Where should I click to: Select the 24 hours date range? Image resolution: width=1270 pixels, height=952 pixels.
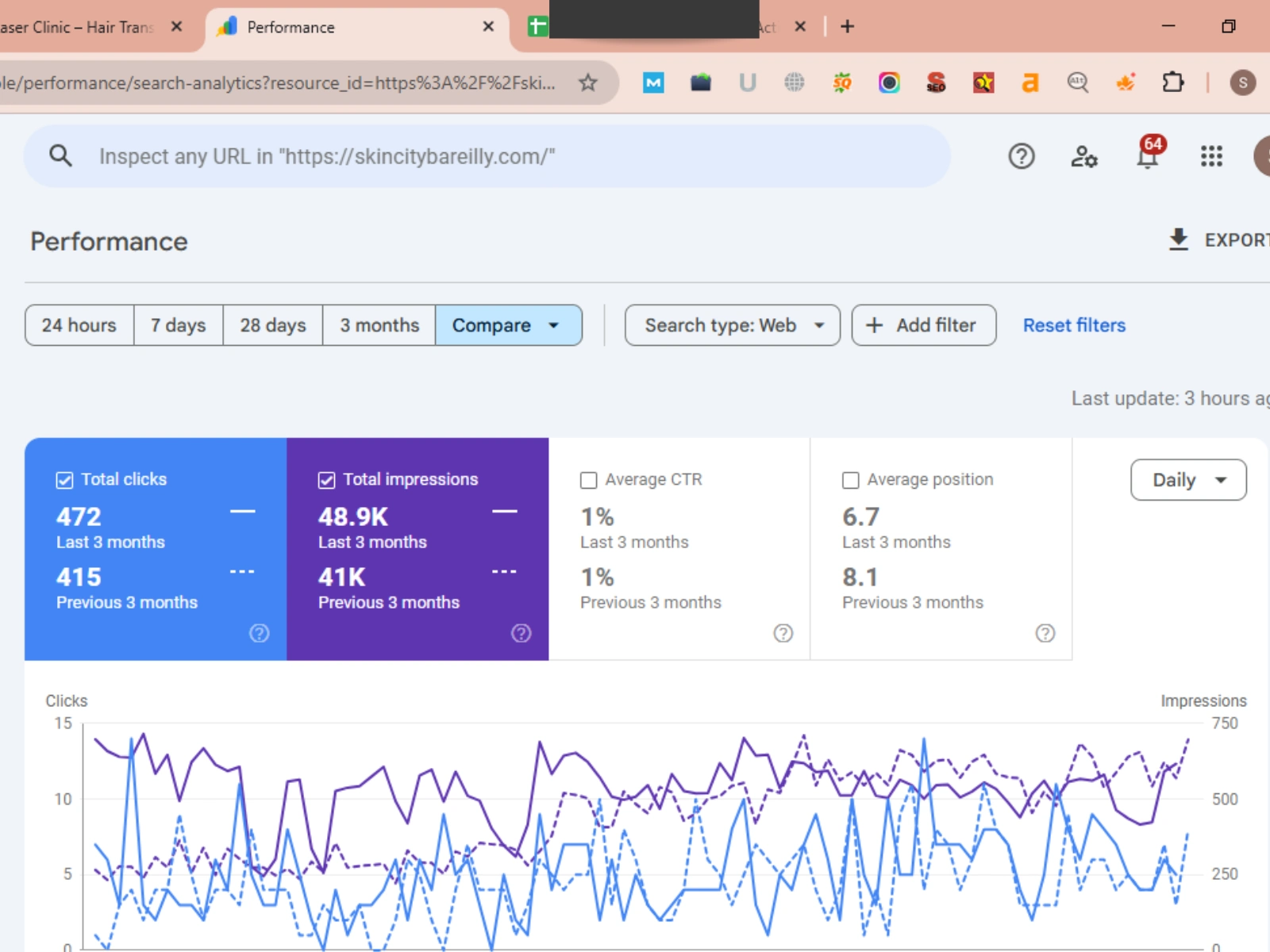pyautogui.click(x=79, y=325)
